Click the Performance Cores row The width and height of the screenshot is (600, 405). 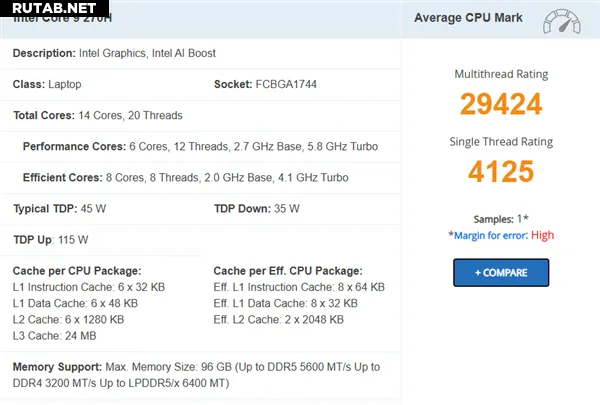[x=200, y=147]
